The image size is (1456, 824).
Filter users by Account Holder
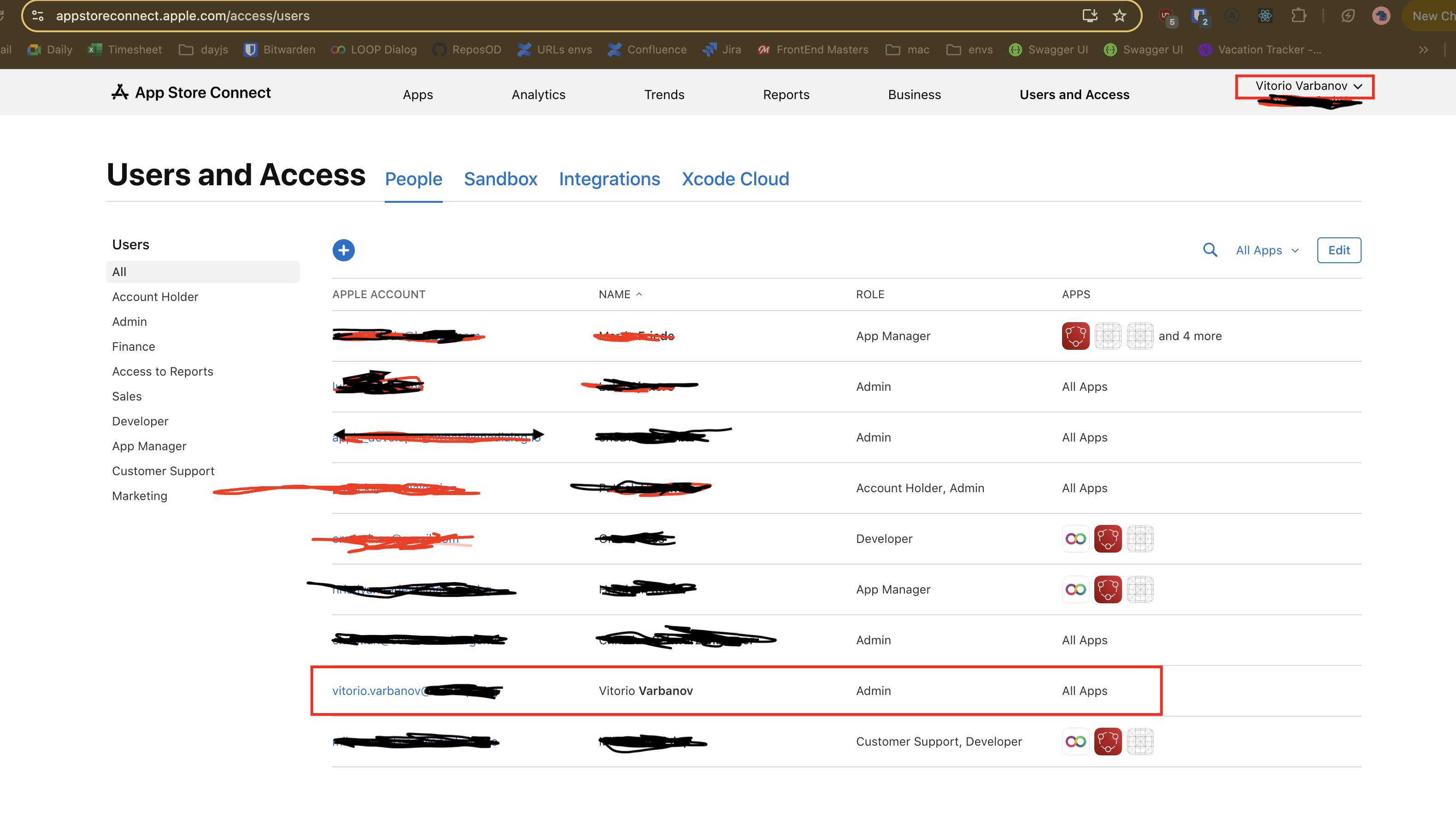155,296
